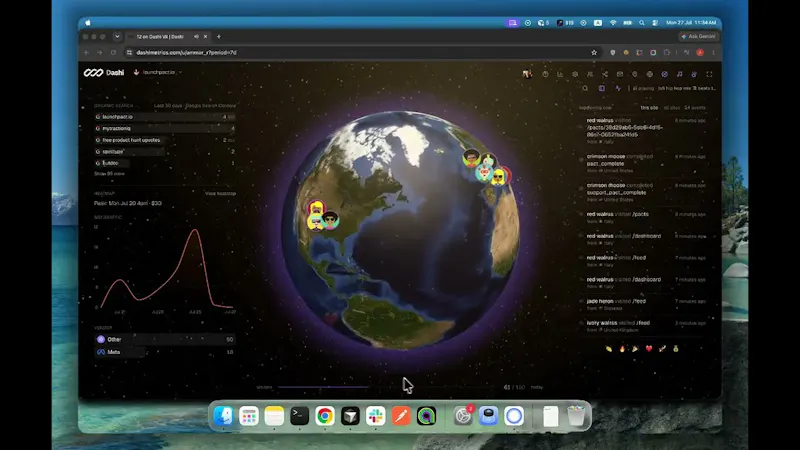The width and height of the screenshot is (800, 450).
Task: Click the clock icon in Dashi toolbar
Action: coord(545,74)
